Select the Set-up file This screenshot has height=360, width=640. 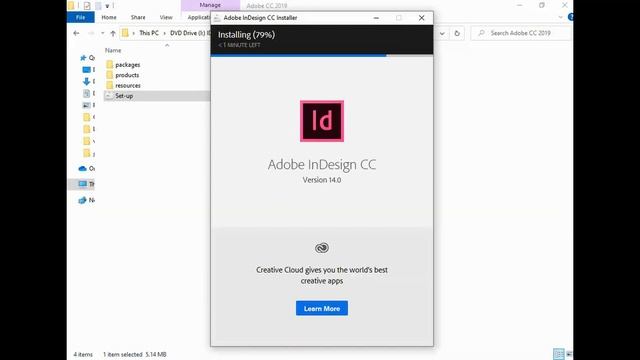[124, 96]
